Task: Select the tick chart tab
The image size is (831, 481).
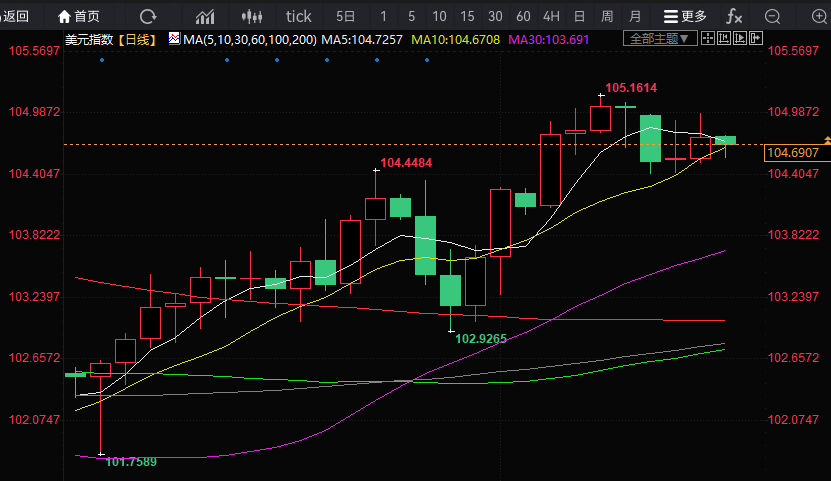Action: (298, 16)
